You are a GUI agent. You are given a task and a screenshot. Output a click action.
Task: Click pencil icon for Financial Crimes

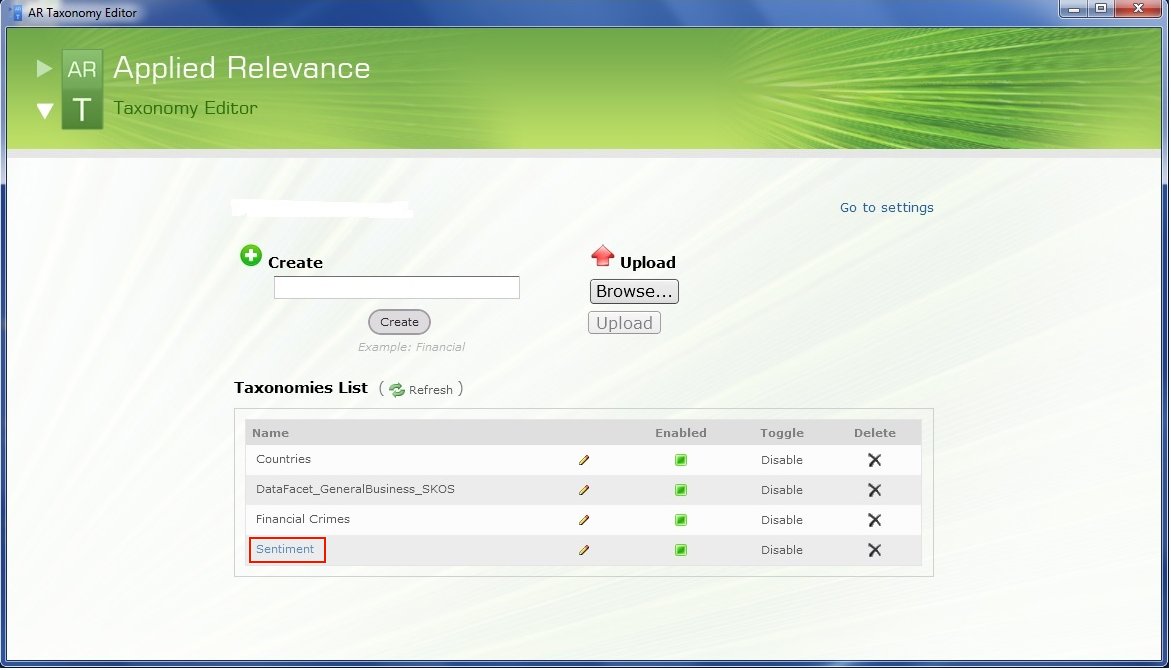(x=584, y=520)
